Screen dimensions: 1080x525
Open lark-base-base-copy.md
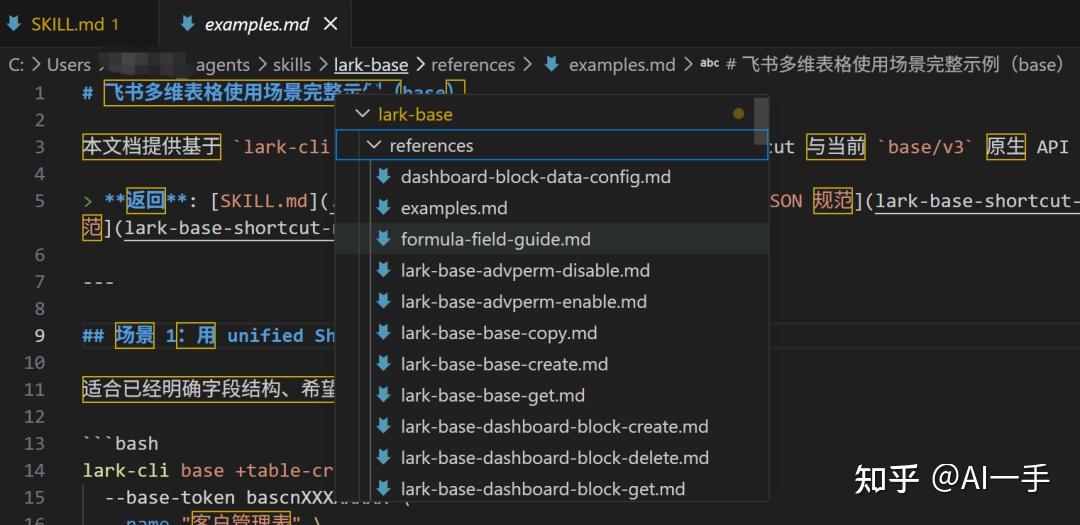[499, 333]
